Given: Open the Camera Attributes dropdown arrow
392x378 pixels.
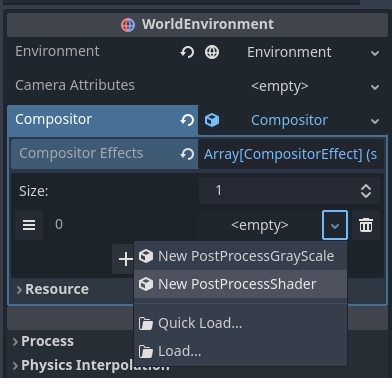Looking at the screenshot, I should click(375, 87).
